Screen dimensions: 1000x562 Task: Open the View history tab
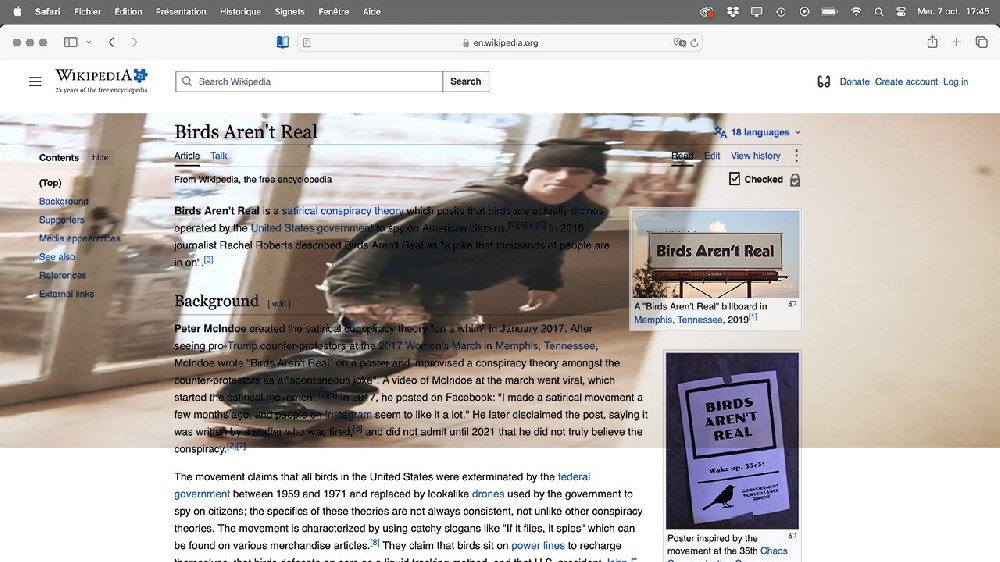(755, 156)
